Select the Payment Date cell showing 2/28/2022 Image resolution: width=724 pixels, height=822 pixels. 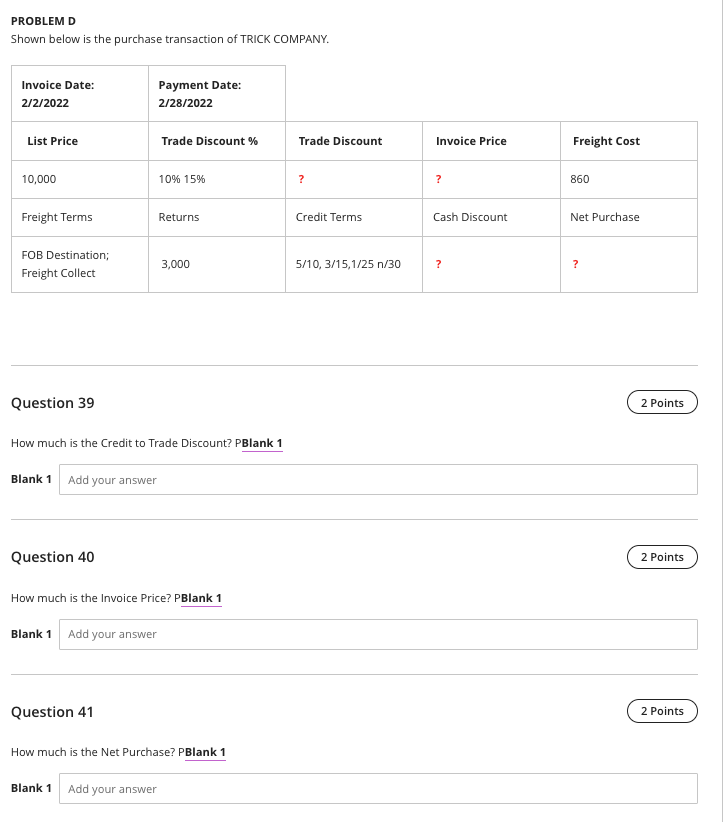tap(200, 93)
